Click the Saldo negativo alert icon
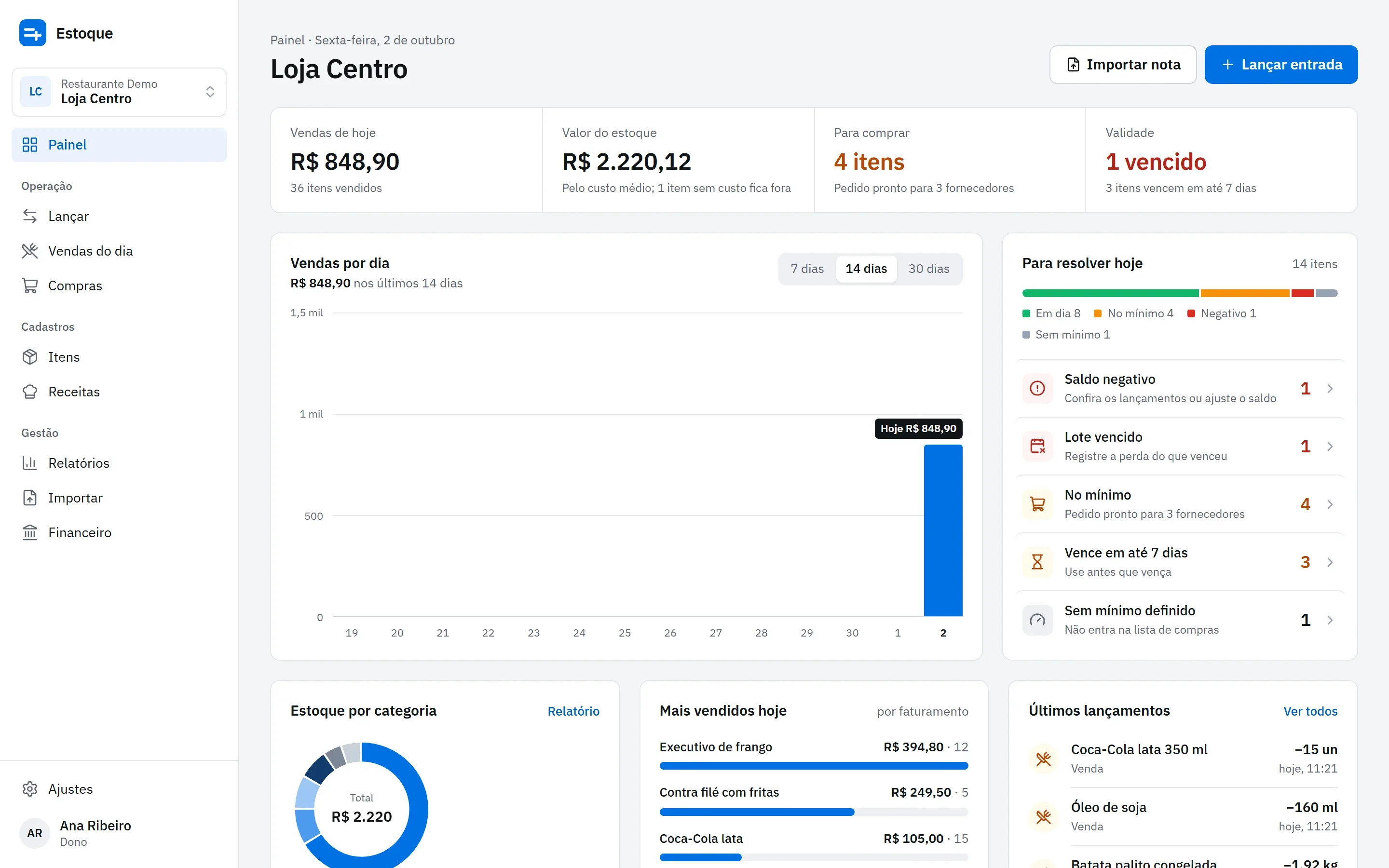The width and height of the screenshot is (1389, 868). click(1037, 388)
